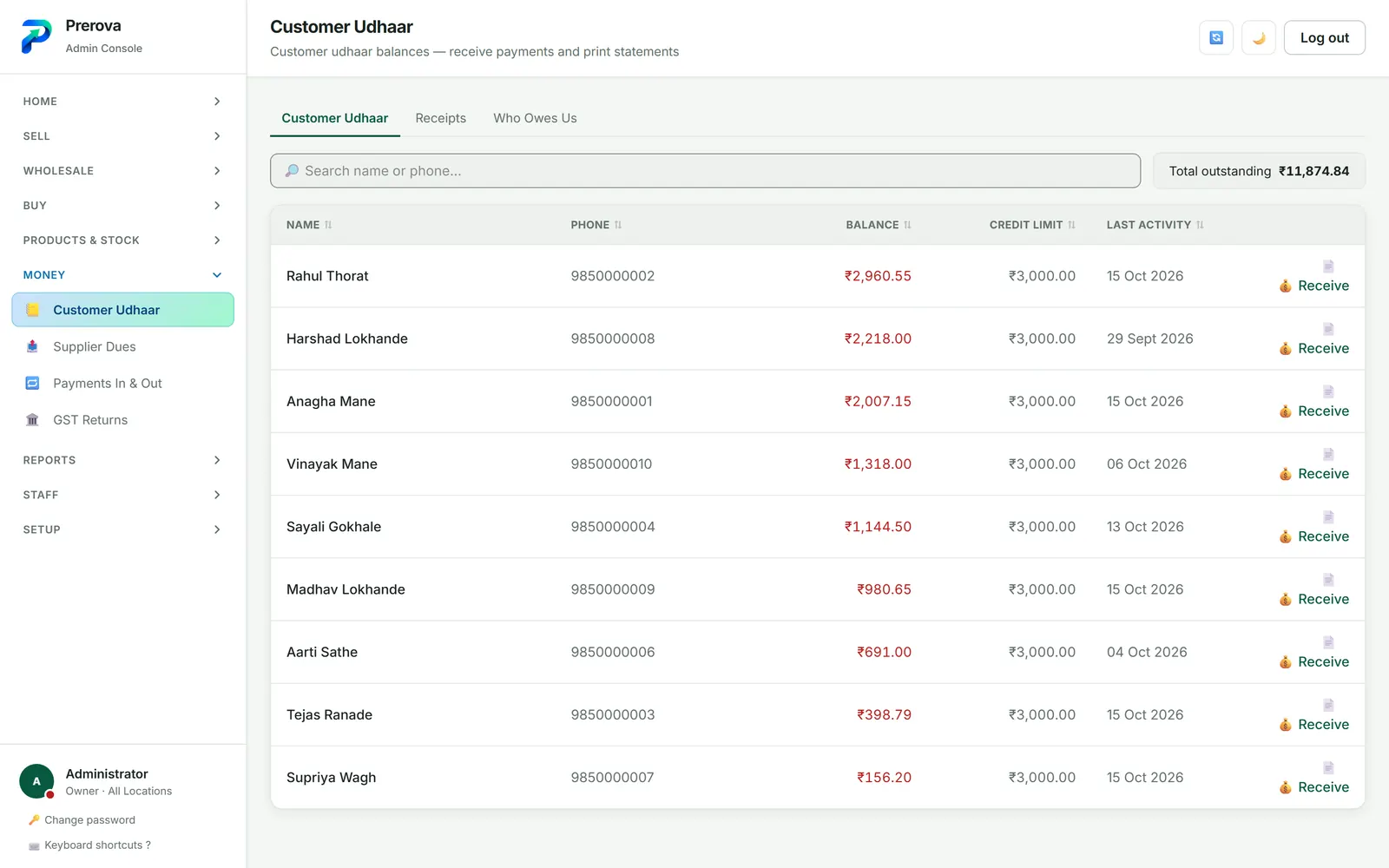Screen dimensions: 1389x868
Task: Click the Prerova logo icon
Action: tap(36, 36)
